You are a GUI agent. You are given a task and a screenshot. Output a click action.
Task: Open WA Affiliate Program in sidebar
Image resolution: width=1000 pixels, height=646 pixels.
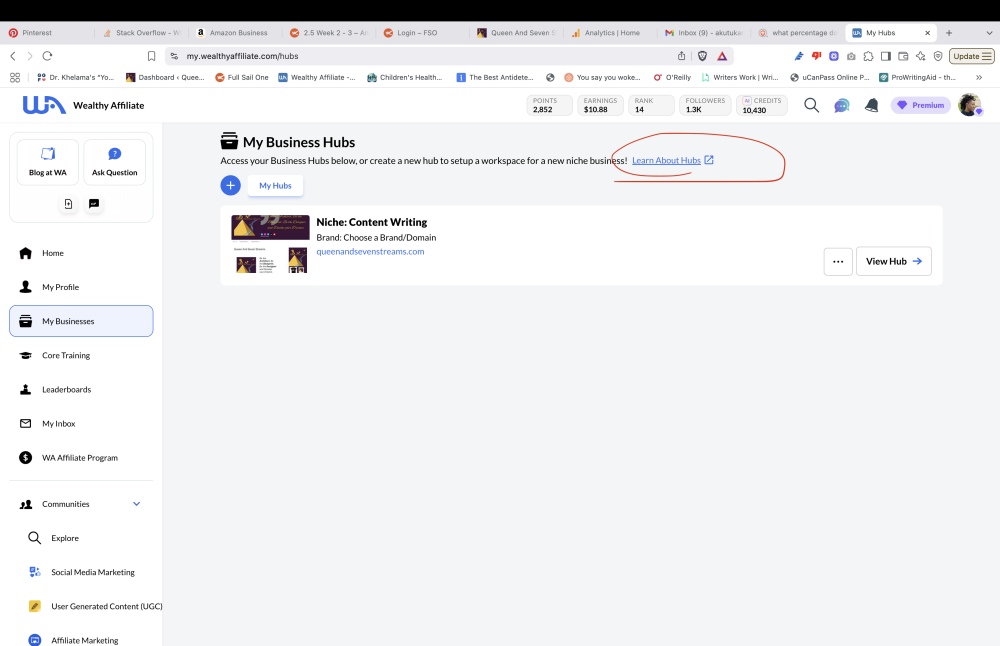(81, 458)
